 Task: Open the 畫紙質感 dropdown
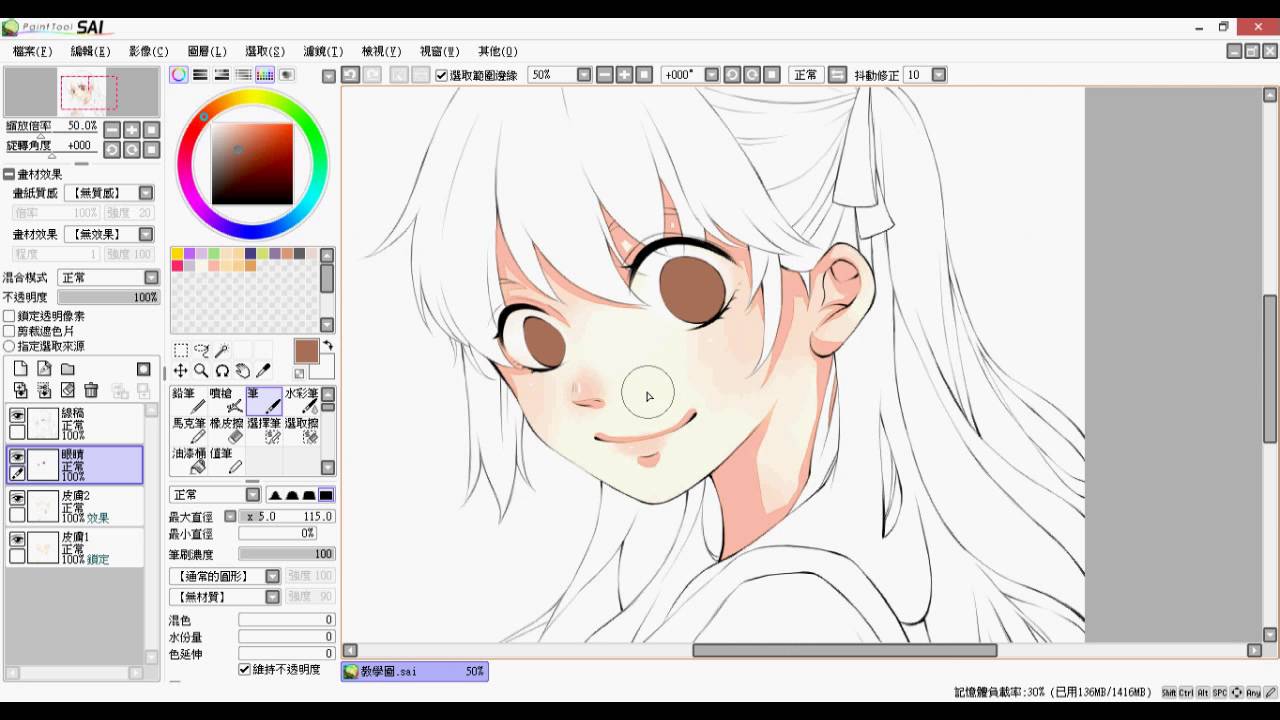(x=109, y=193)
